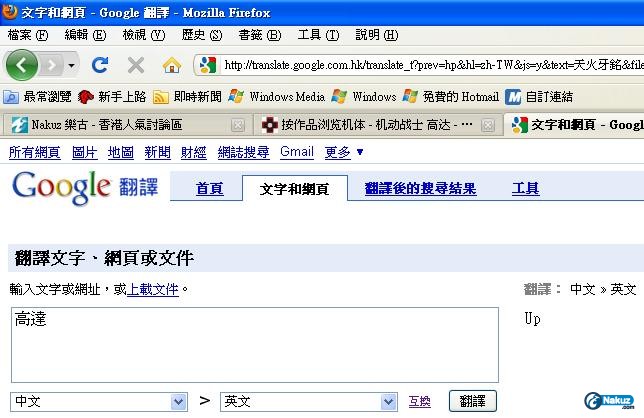Open the 工具 (T) menu
The width and height of the screenshot is (644, 418).
318,35
